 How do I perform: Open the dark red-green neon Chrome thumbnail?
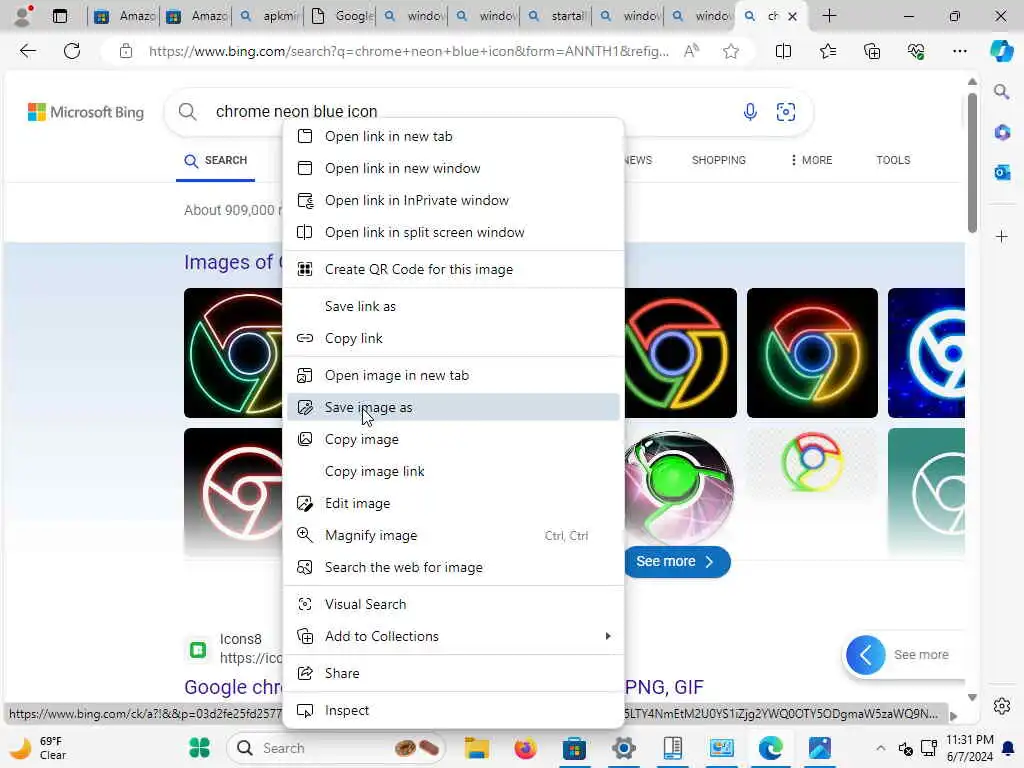tap(812, 353)
